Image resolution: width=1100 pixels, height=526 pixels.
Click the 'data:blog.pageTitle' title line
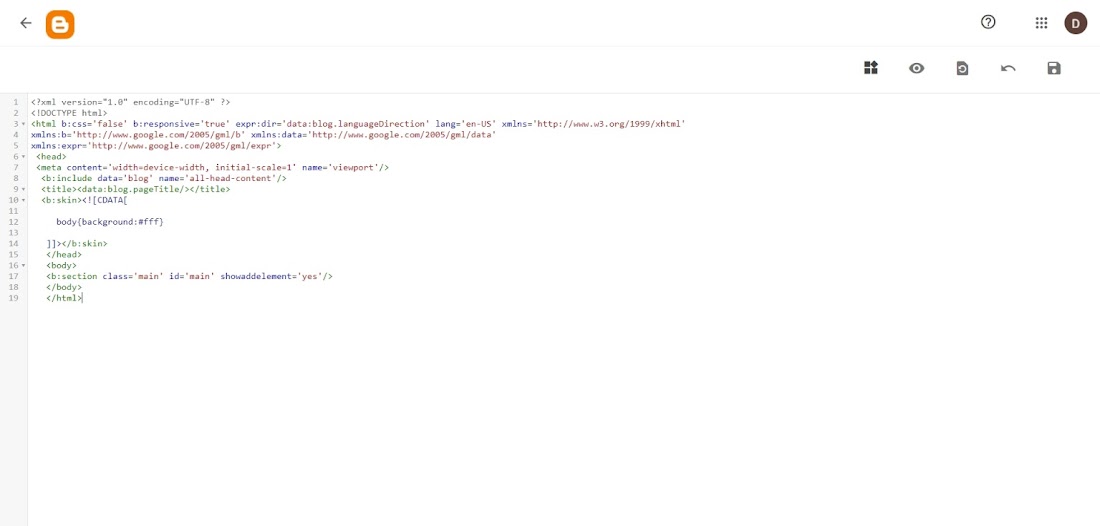pos(135,189)
